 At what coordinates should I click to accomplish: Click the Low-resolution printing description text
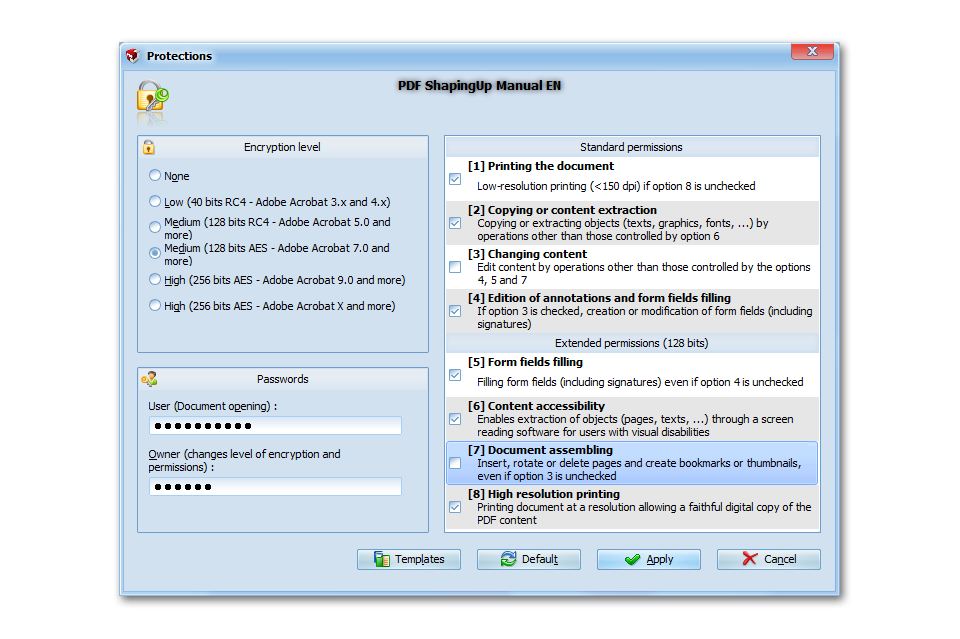616,186
